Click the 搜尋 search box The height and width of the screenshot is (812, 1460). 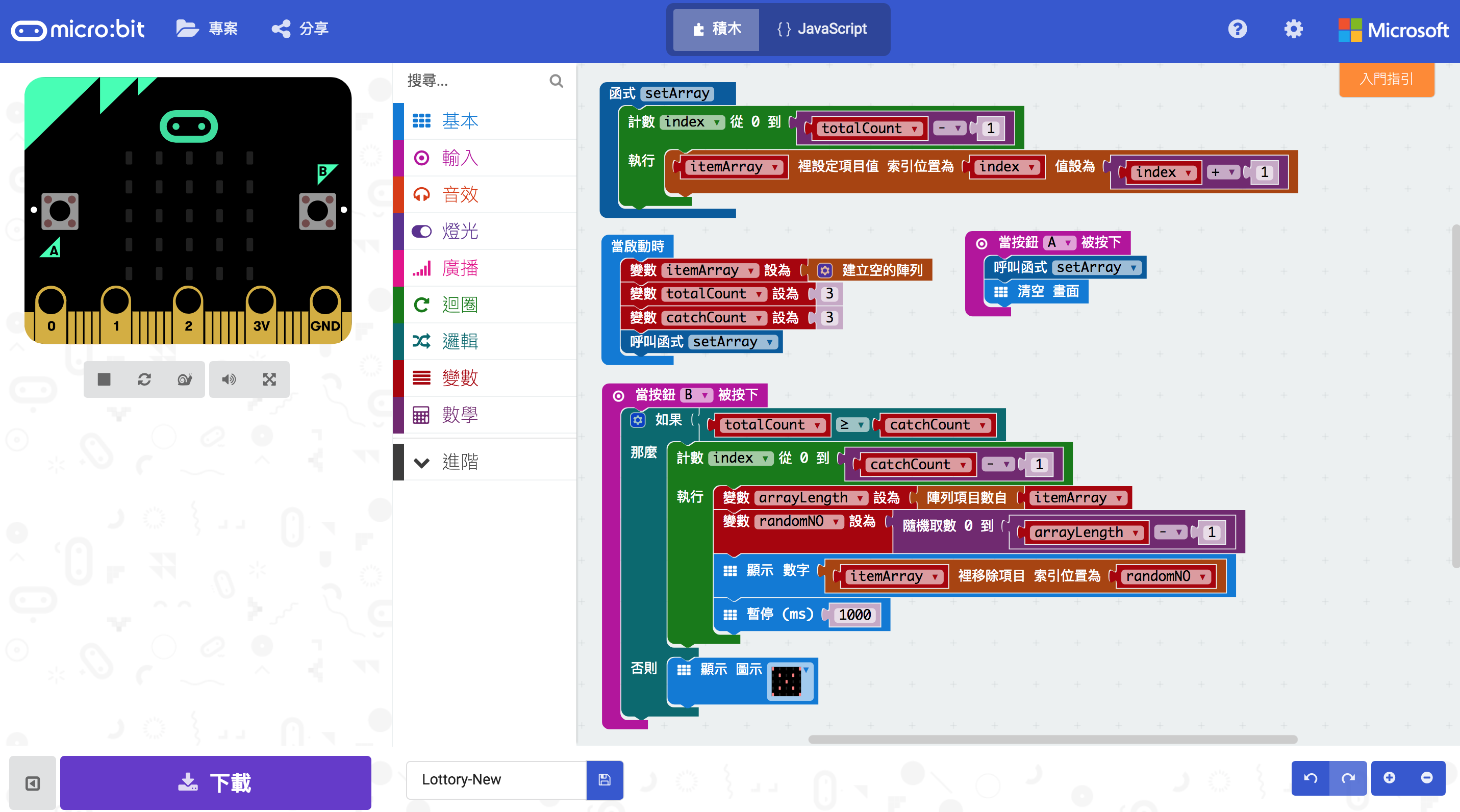coord(476,81)
